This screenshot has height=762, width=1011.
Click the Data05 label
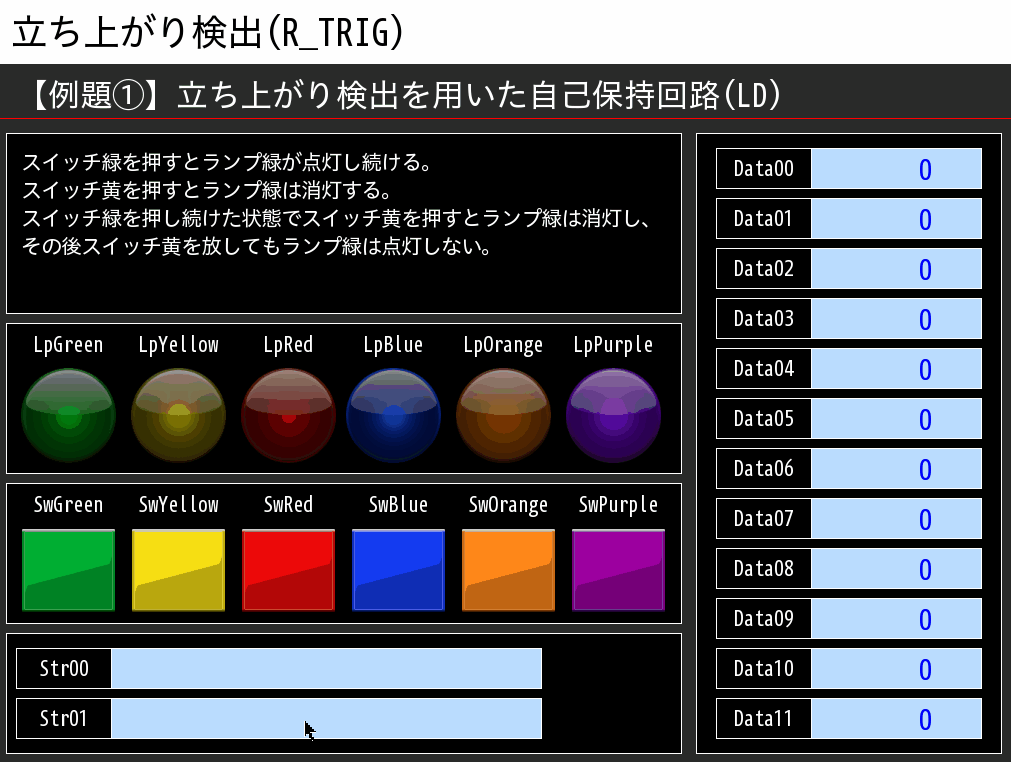[x=763, y=418]
